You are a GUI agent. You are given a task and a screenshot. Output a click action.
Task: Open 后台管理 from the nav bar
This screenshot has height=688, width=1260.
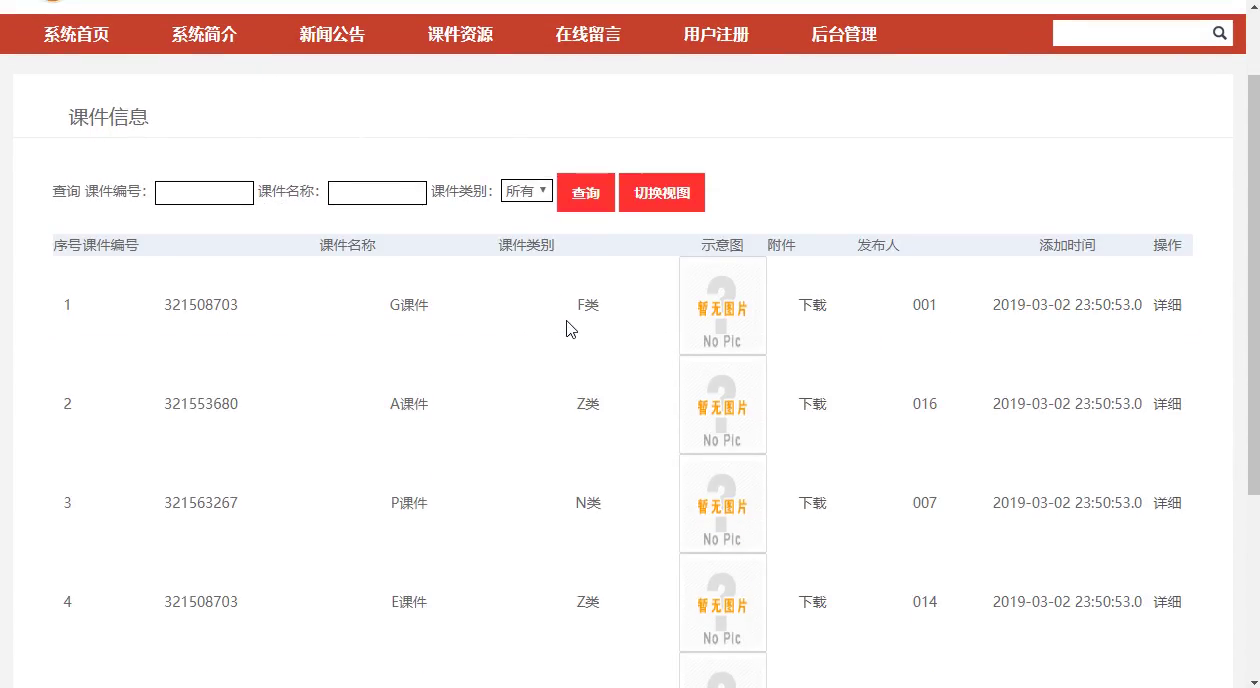(x=844, y=34)
